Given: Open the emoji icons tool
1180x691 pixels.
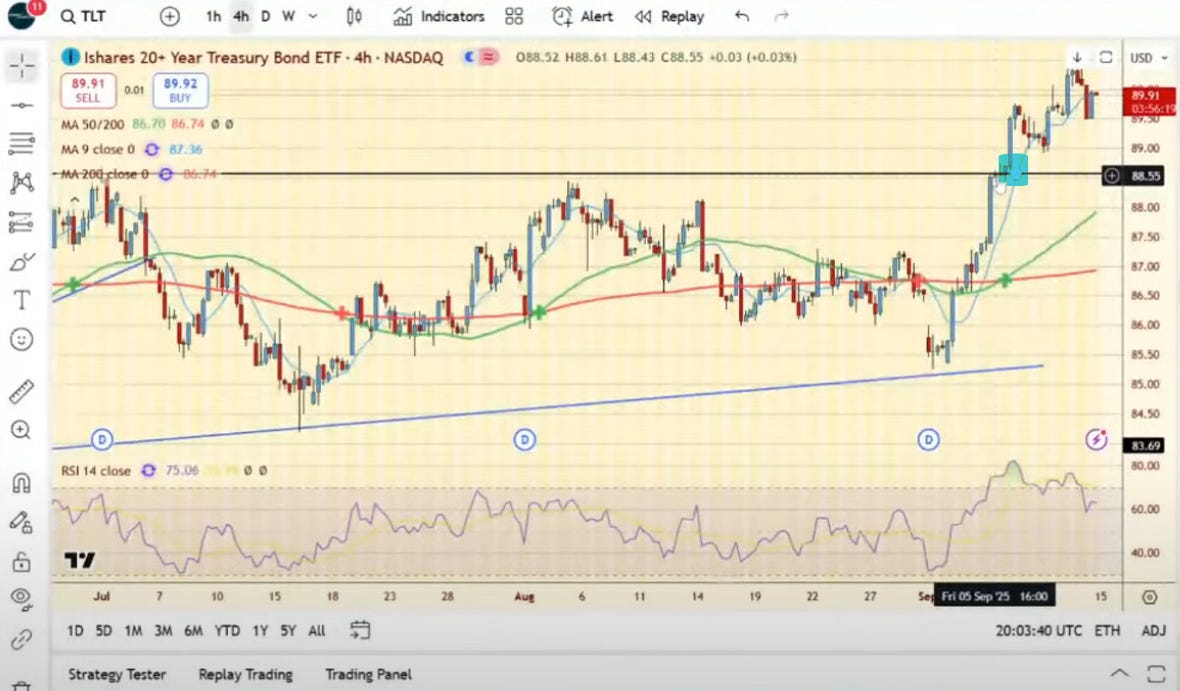Looking at the screenshot, I should [22, 339].
